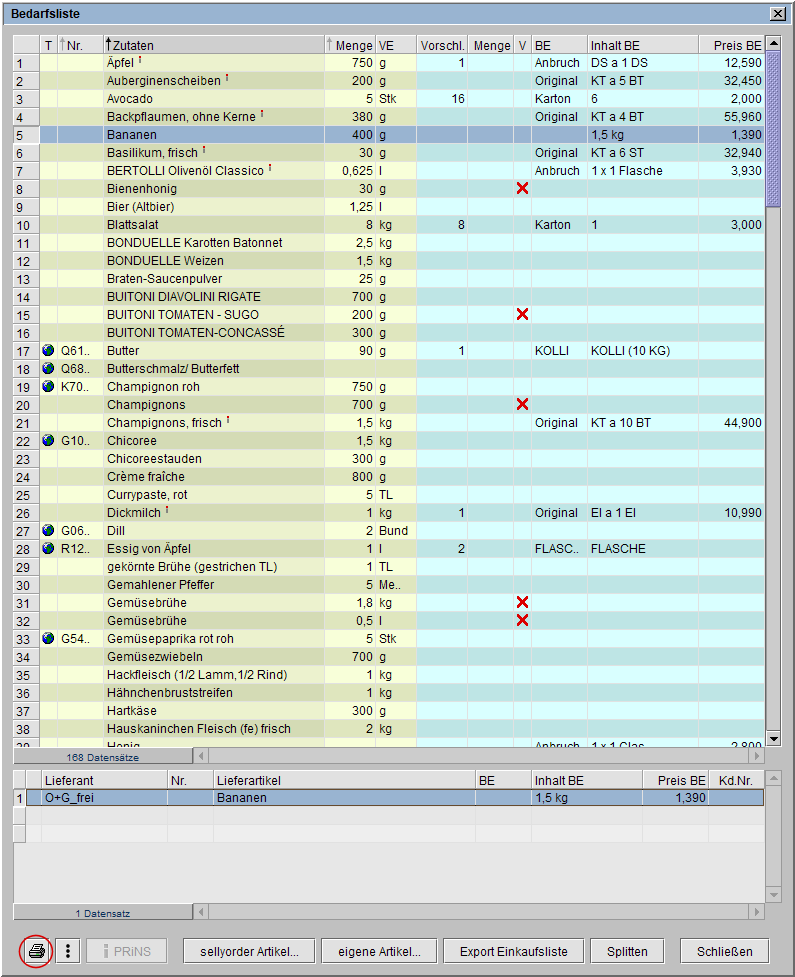Sort by the Menge column header
This screenshot has width=795, height=977.
point(350,45)
